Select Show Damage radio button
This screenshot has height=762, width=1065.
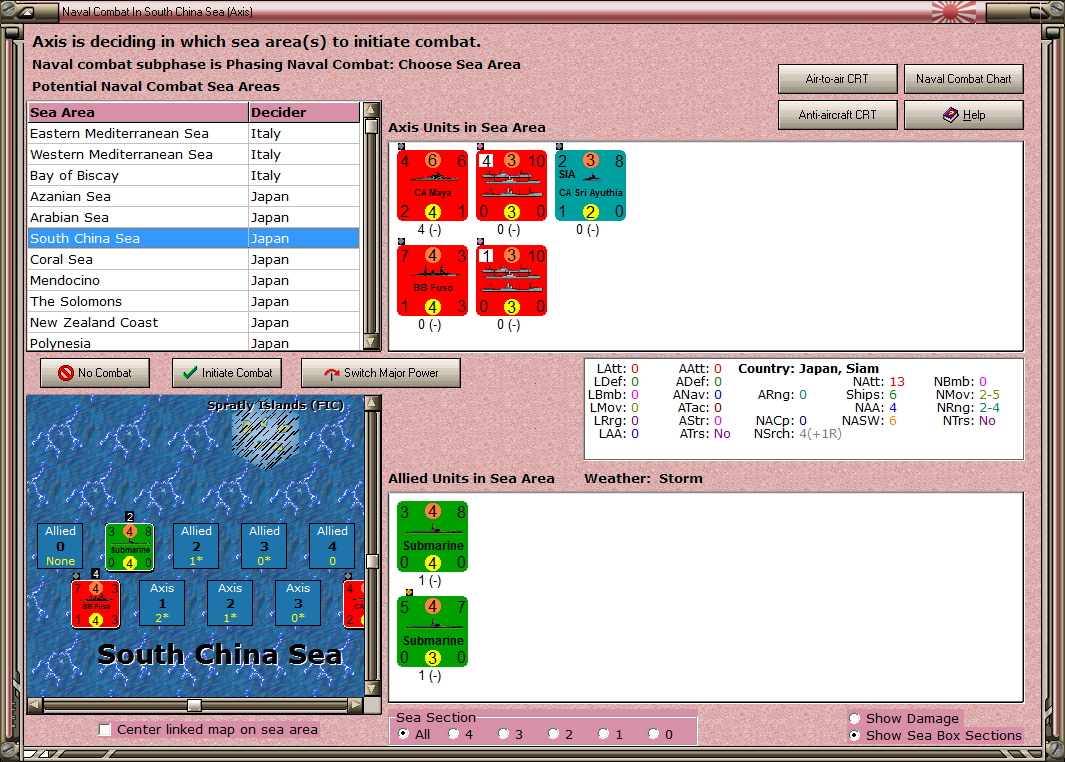coord(854,718)
